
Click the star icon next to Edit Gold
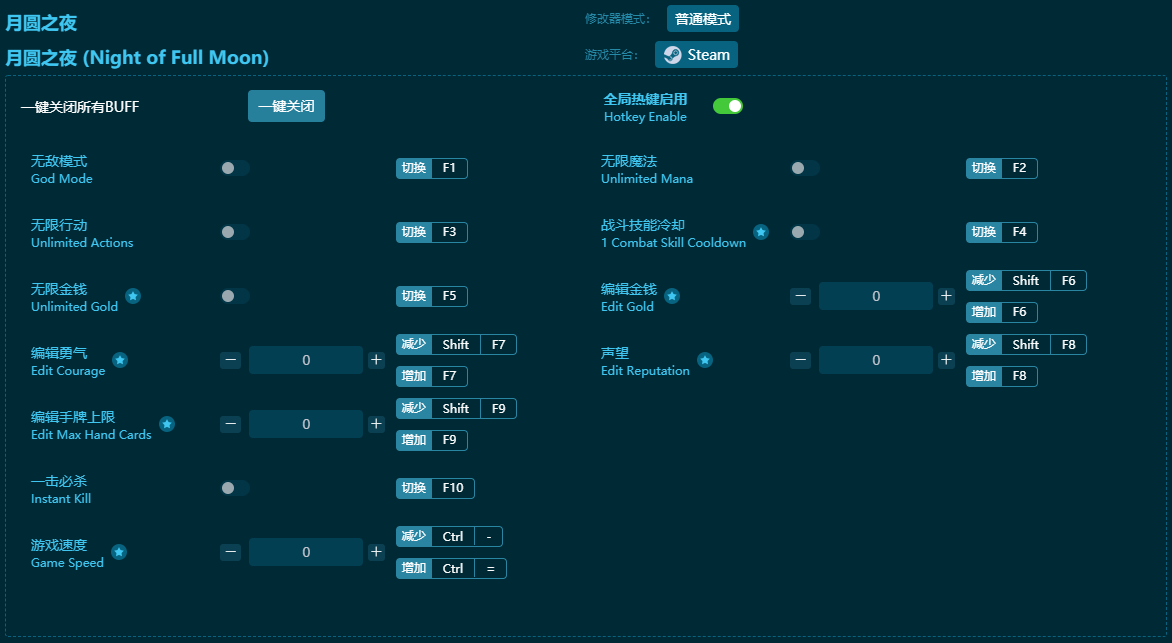(x=672, y=296)
